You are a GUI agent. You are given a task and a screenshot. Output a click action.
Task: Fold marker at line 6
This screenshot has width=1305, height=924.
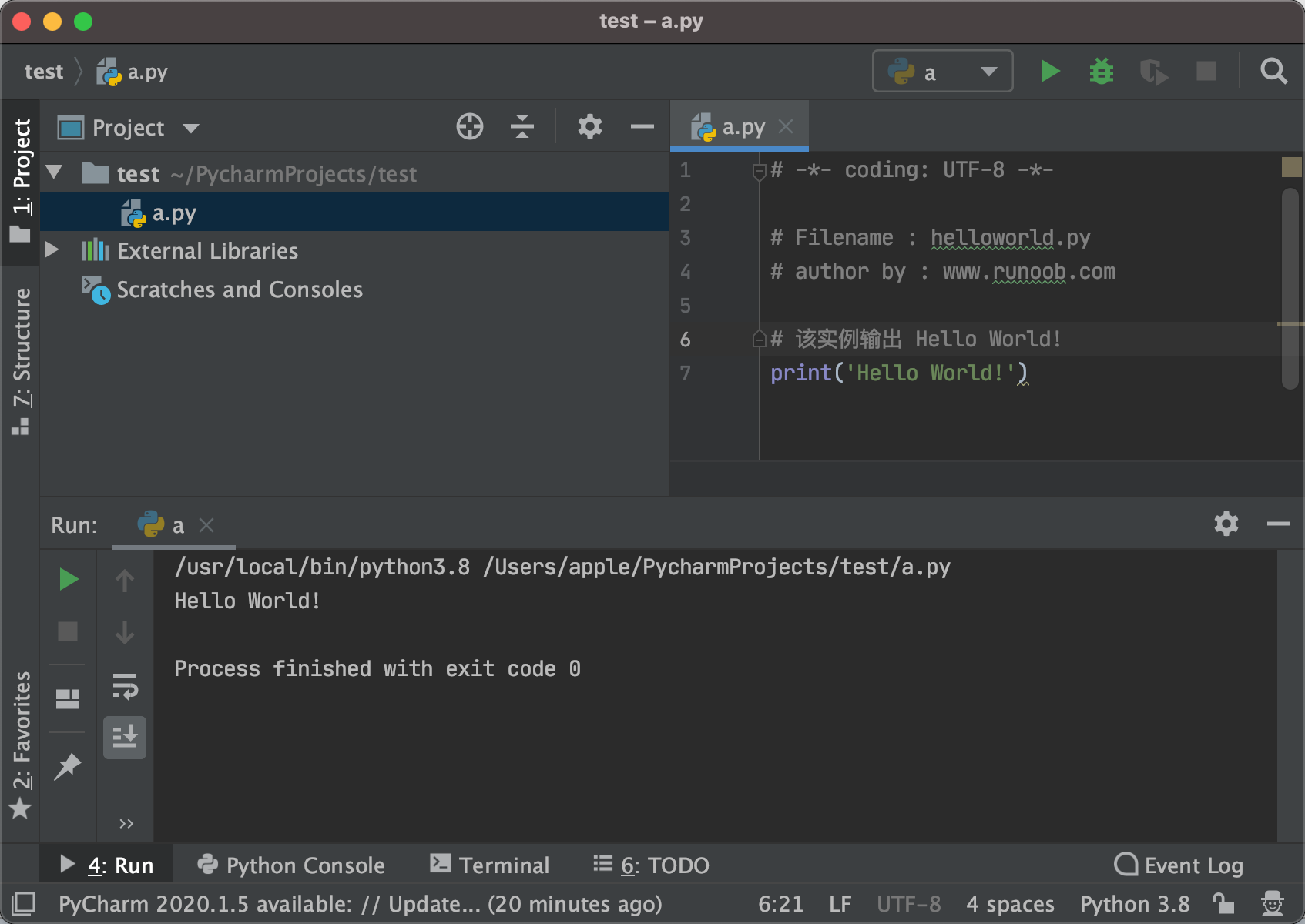[x=759, y=339]
